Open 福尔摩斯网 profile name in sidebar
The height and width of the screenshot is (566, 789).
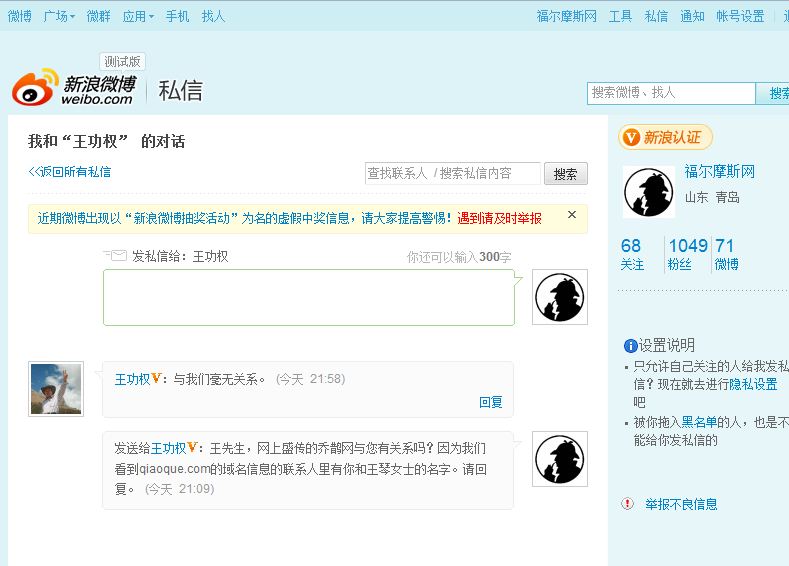point(720,172)
